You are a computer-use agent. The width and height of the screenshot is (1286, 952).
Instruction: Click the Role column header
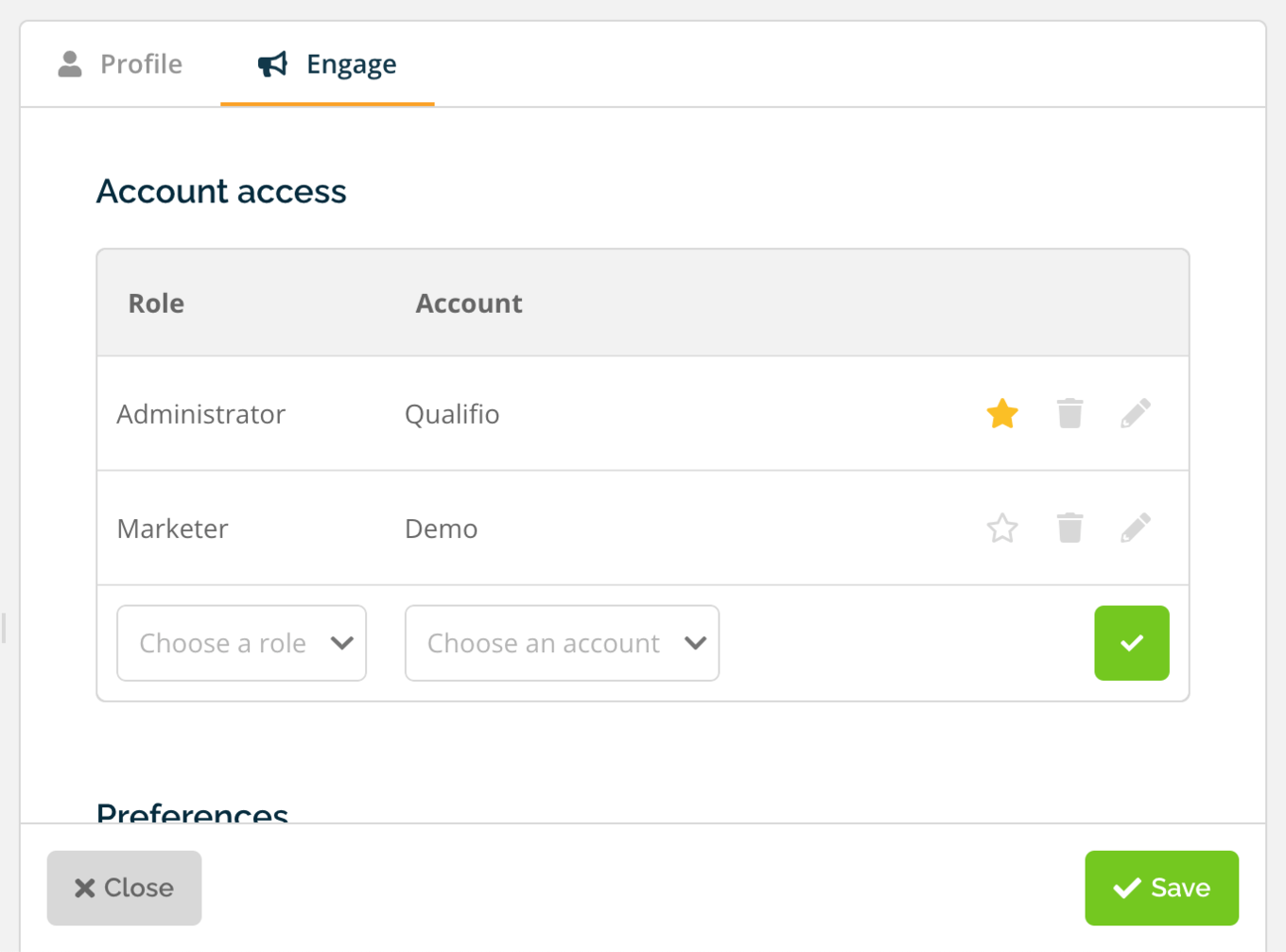click(x=156, y=303)
